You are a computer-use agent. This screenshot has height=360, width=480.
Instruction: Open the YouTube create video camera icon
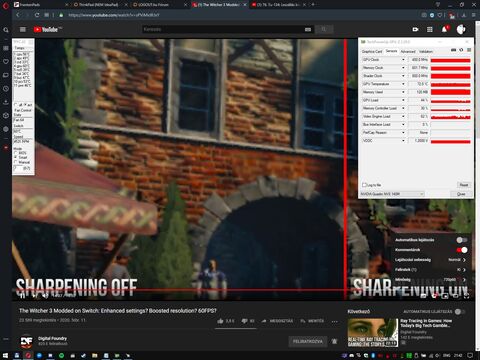tap(415, 29)
